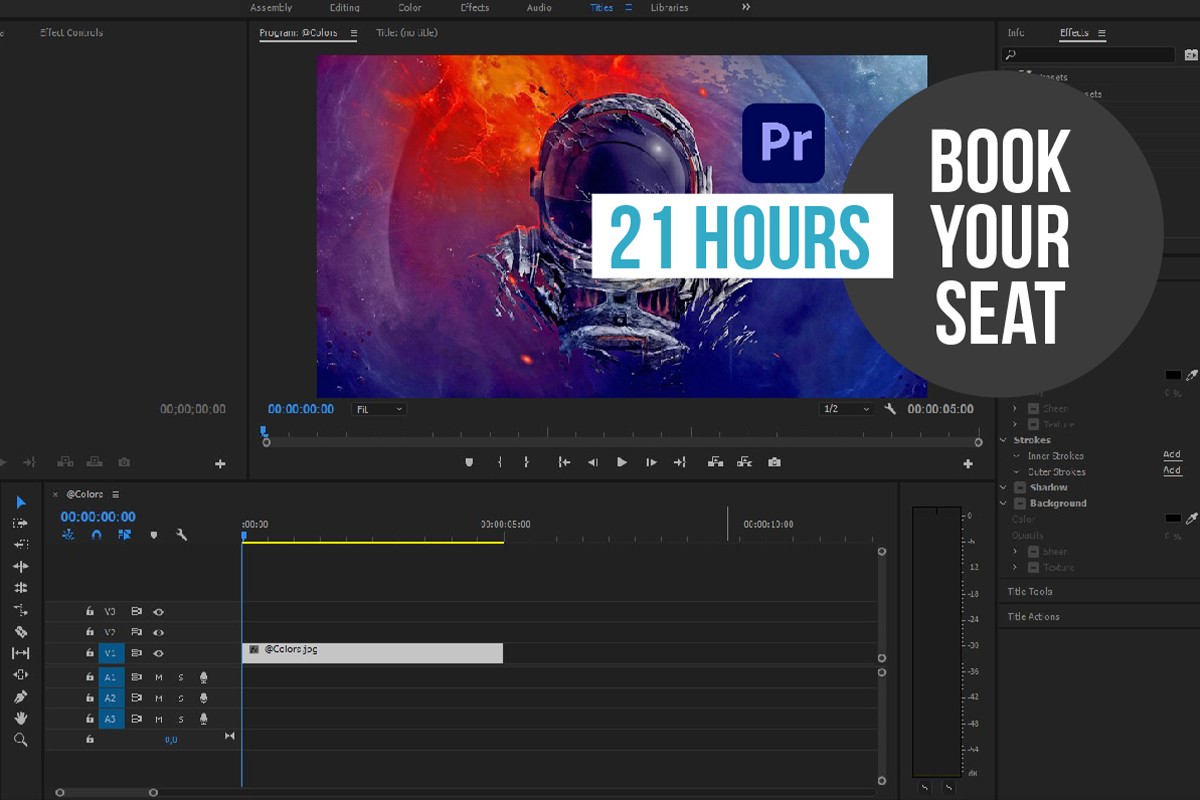
Task: Step forward one frame
Action: [651, 462]
